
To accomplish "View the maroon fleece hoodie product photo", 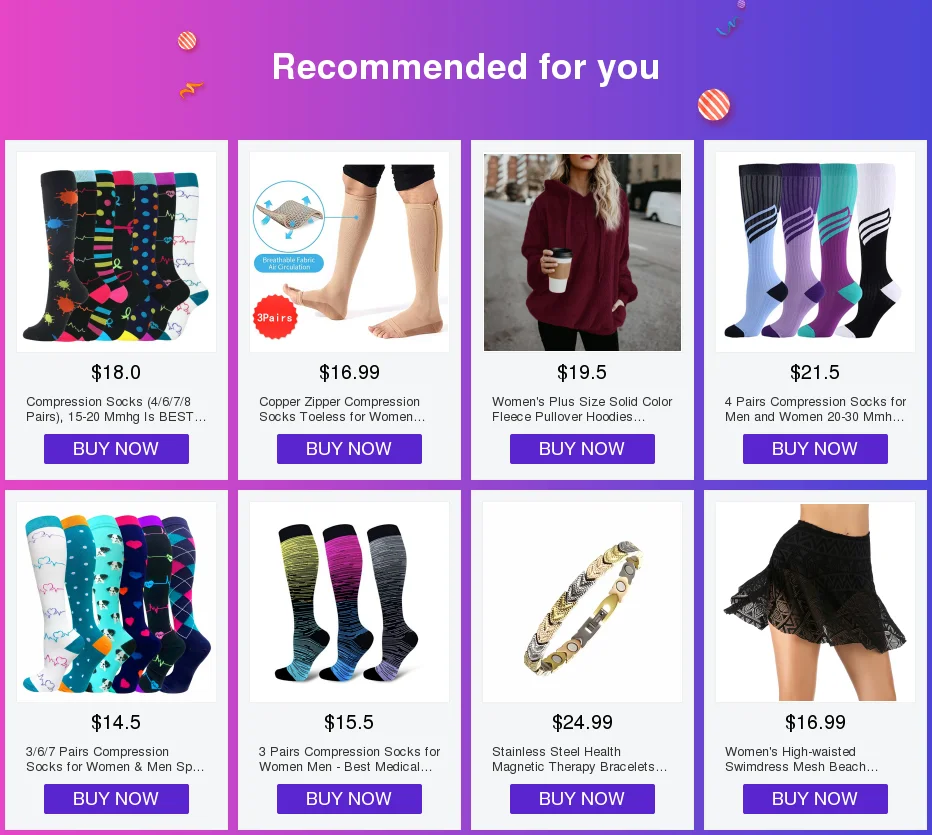I will click(582, 252).
